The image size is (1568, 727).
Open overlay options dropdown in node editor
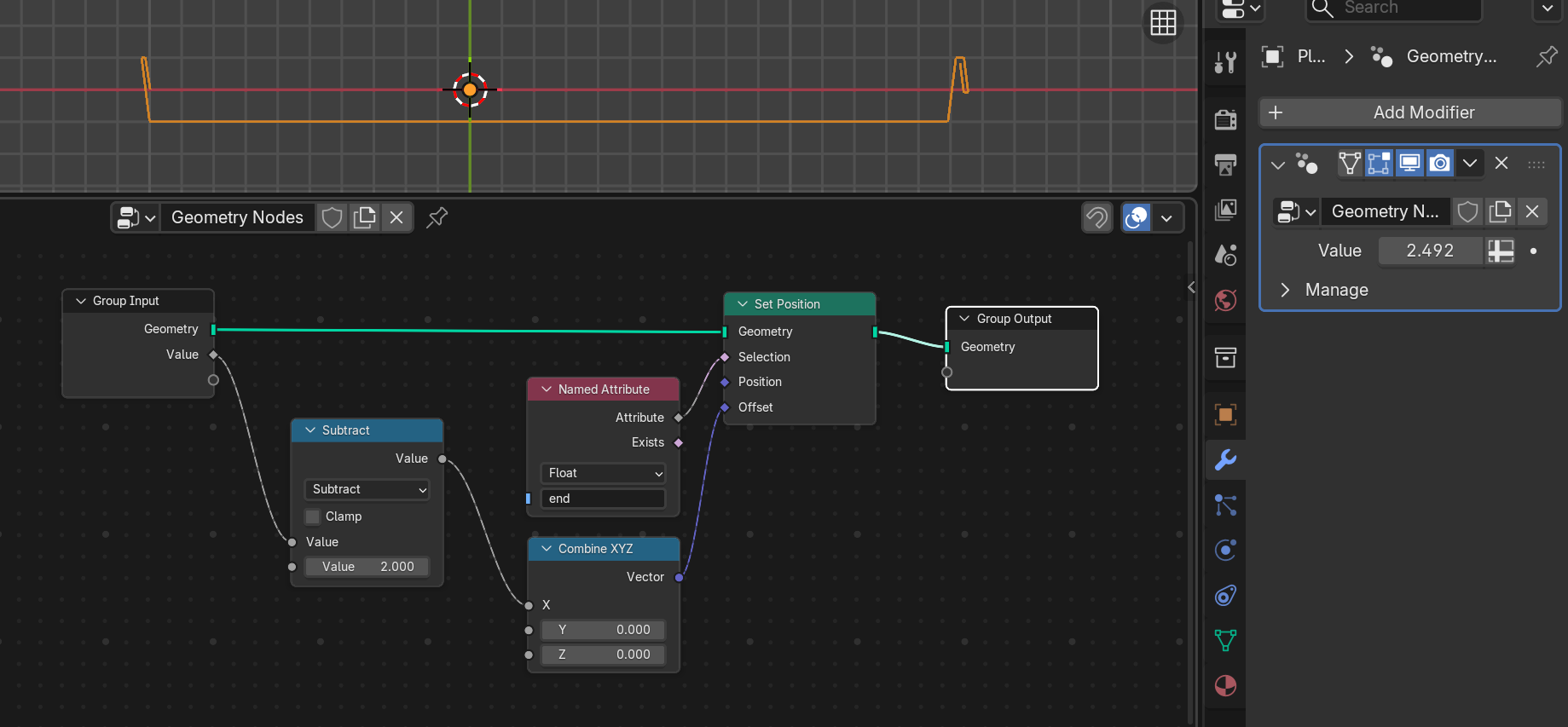click(x=1166, y=218)
